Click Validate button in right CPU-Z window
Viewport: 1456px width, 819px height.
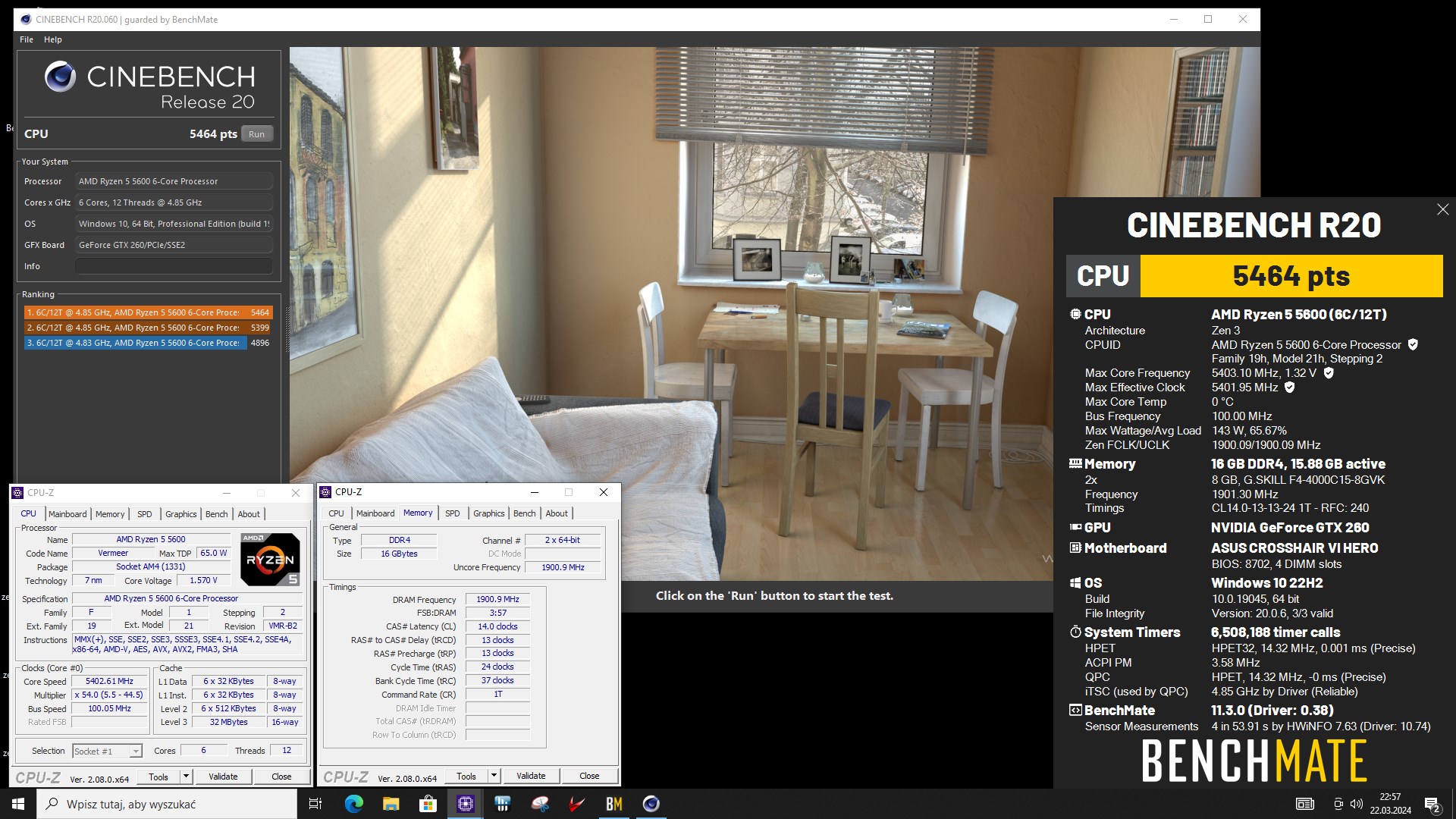click(531, 776)
